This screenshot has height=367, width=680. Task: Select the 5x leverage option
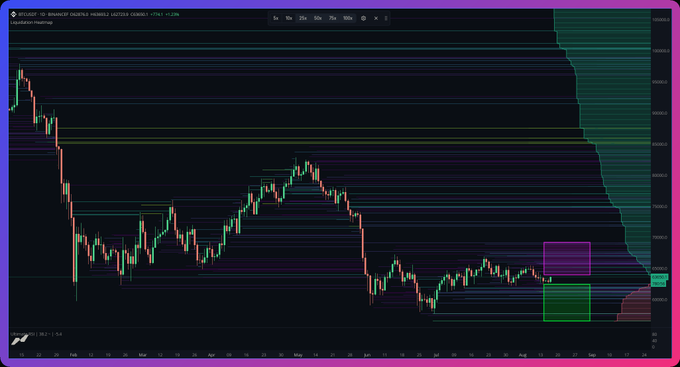(x=275, y=18)
